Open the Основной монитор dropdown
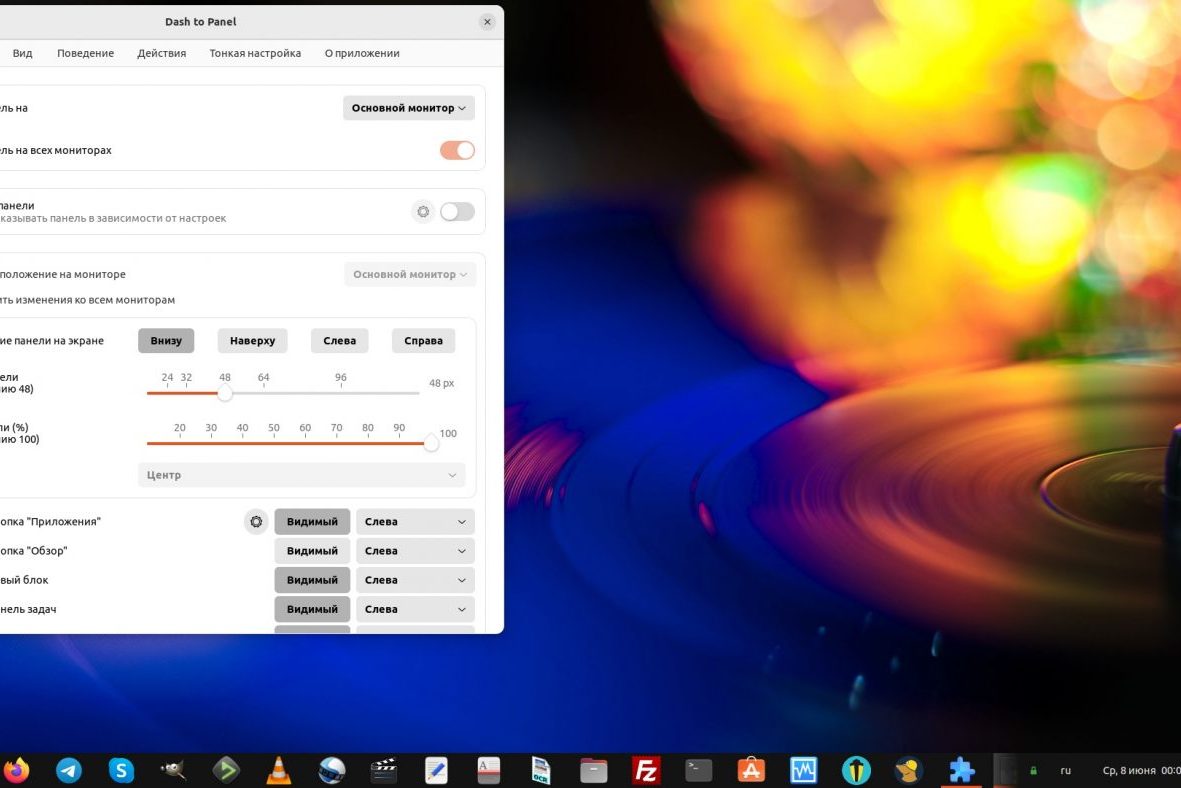This screenshot has width=1181, height=788. tap(408, 107)
